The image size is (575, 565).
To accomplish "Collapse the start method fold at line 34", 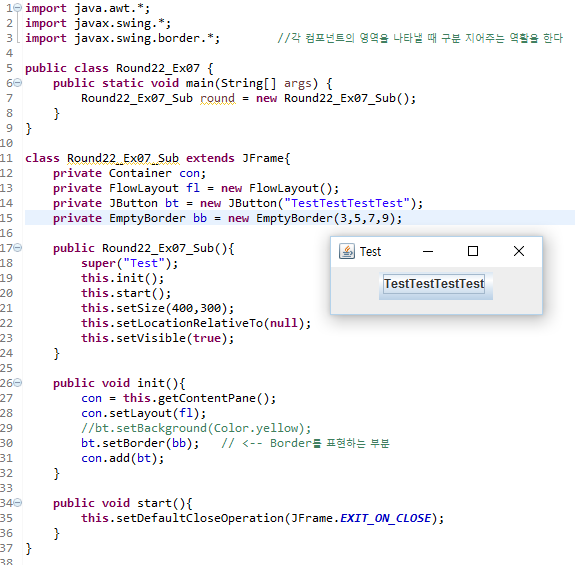I will 18,503.
